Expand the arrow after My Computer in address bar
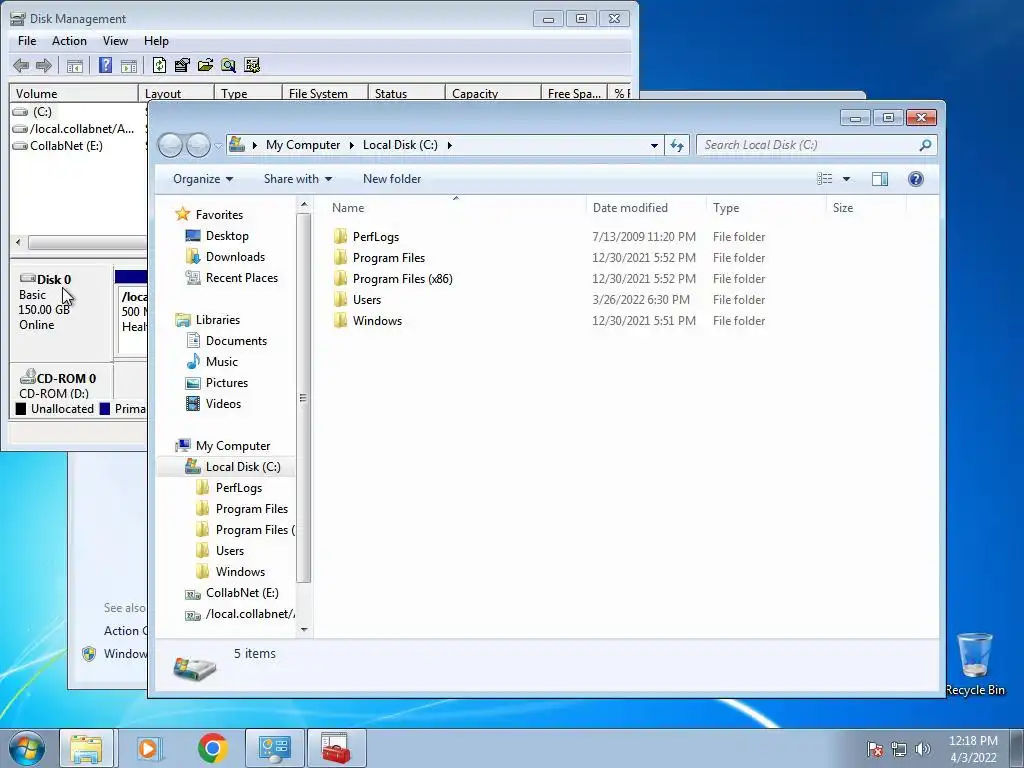Image resolution: width=1024 pixels, height=768 pixels. click(351, 145)
